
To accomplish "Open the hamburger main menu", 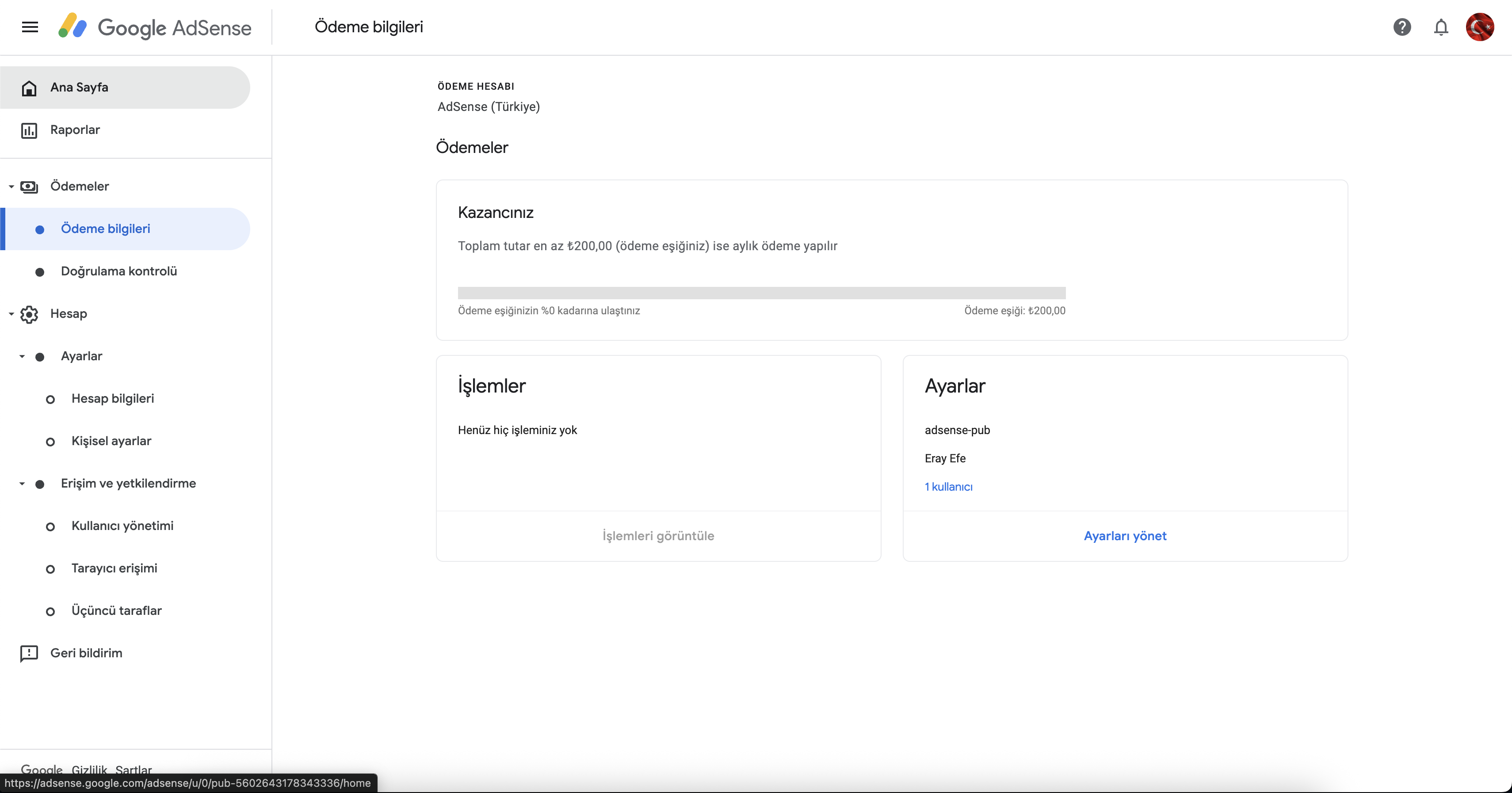I will click(30, 27).
